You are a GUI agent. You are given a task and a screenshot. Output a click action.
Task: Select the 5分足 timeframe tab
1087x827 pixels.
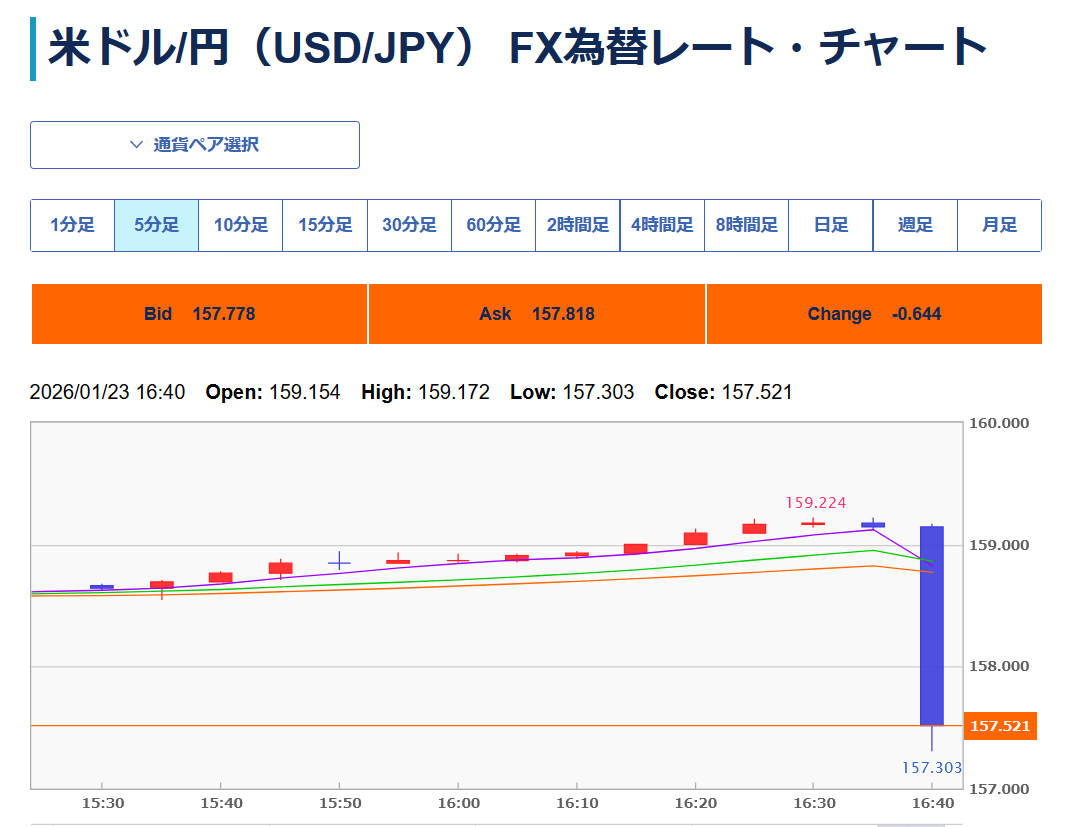[x=156, y=225]
